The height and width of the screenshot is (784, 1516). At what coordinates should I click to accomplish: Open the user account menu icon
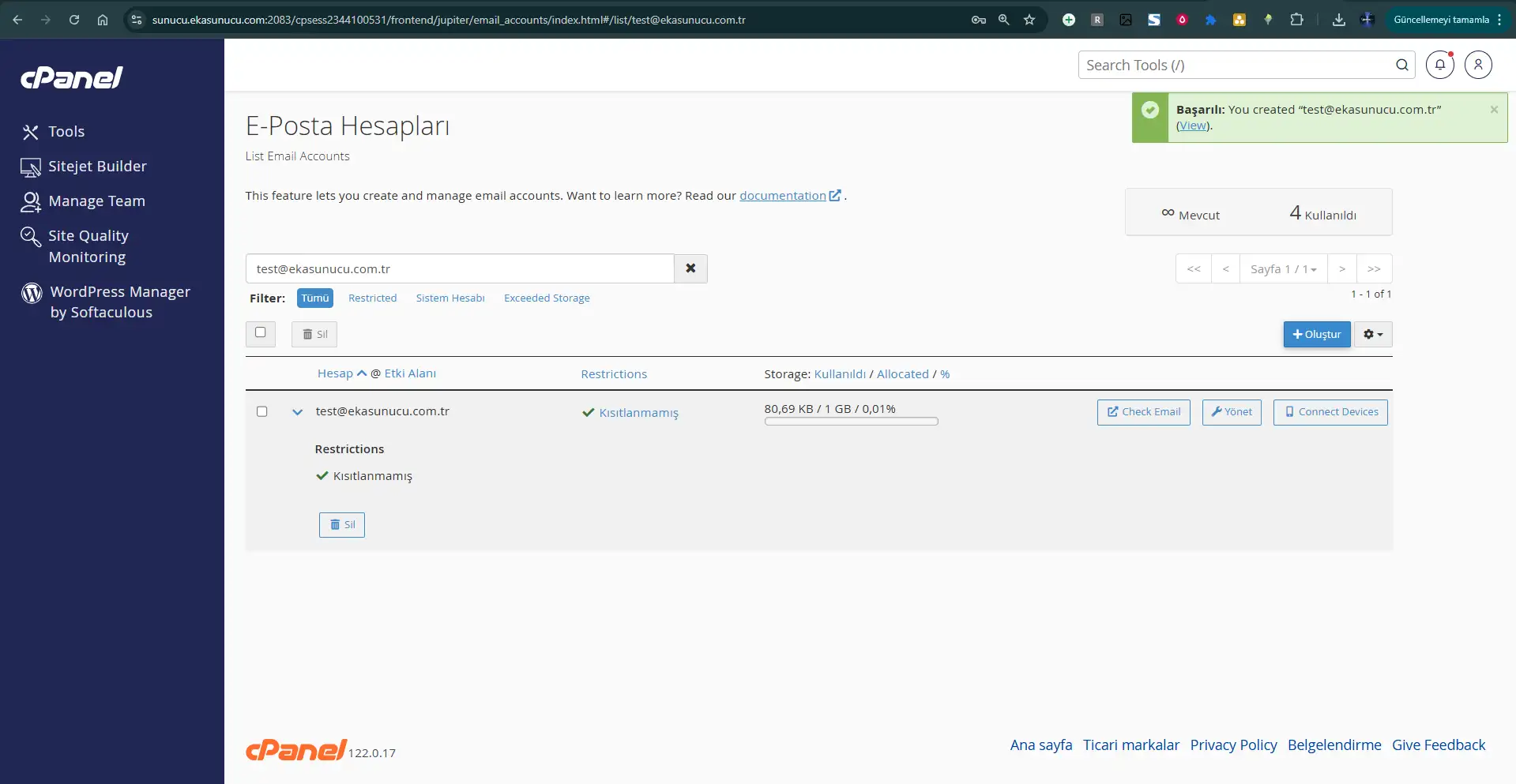[1478, 65]
